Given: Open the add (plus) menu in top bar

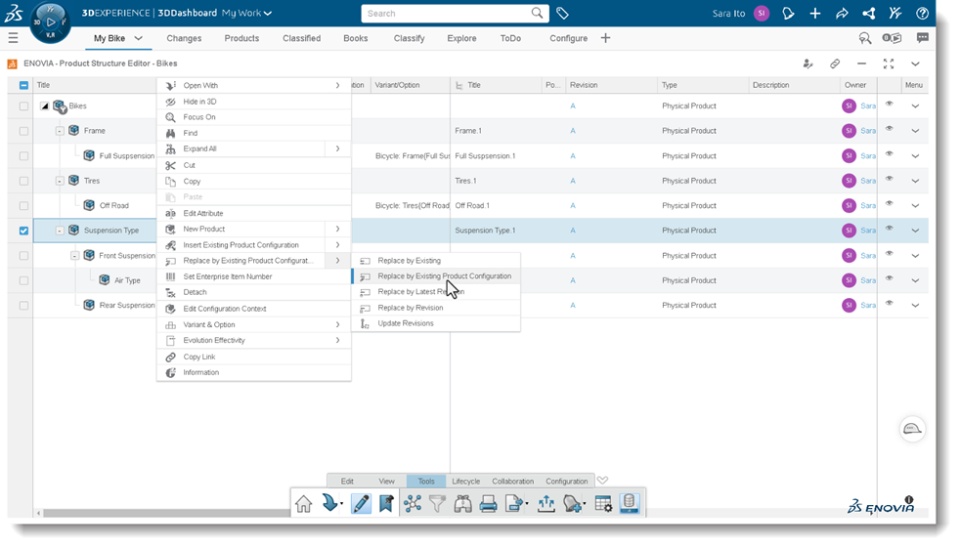Looking at the screenshot, I should click(815, 13).
